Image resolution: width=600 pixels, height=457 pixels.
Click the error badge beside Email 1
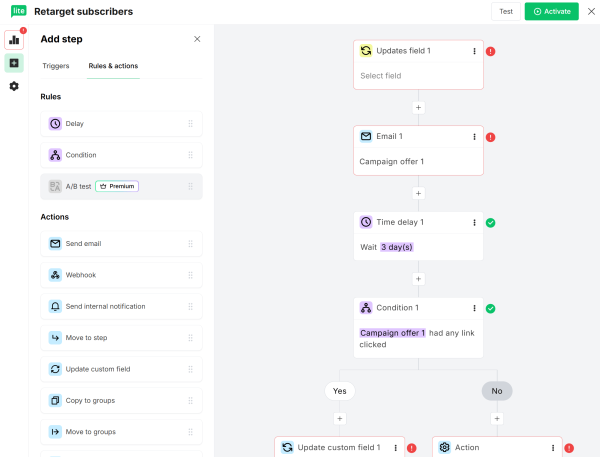(x=491, y=137)
